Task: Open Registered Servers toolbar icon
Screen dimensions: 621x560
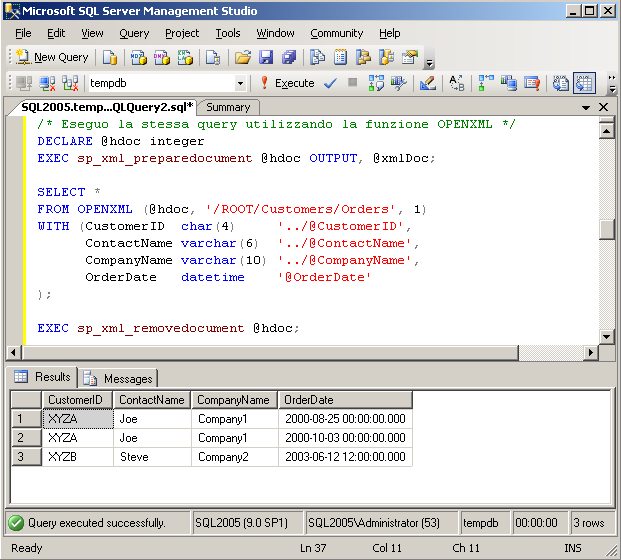Action: [x=317, y=57]
